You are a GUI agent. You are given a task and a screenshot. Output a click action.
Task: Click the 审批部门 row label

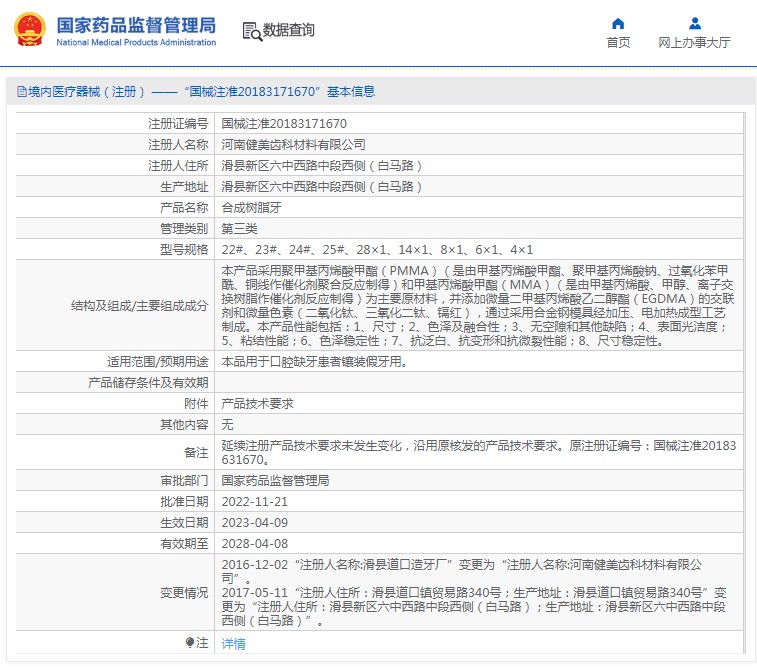184,480
